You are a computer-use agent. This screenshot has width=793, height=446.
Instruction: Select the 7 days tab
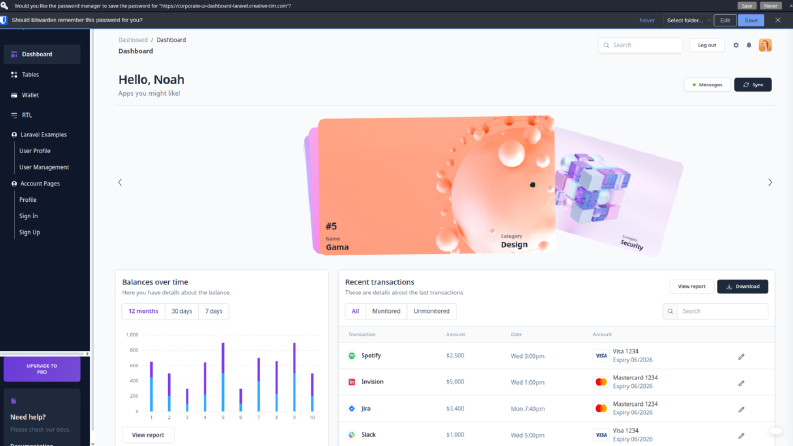click(x=213, y=311)
